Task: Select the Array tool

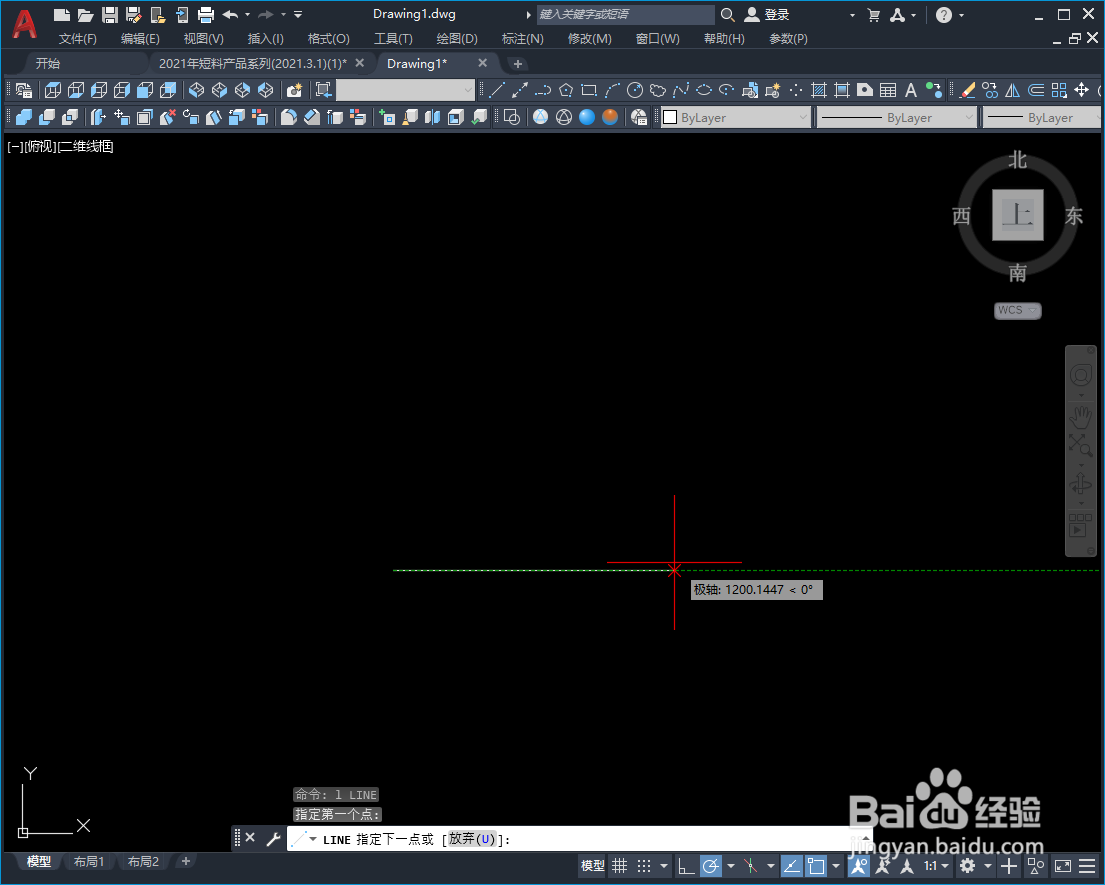Action: coord(1059,90)
